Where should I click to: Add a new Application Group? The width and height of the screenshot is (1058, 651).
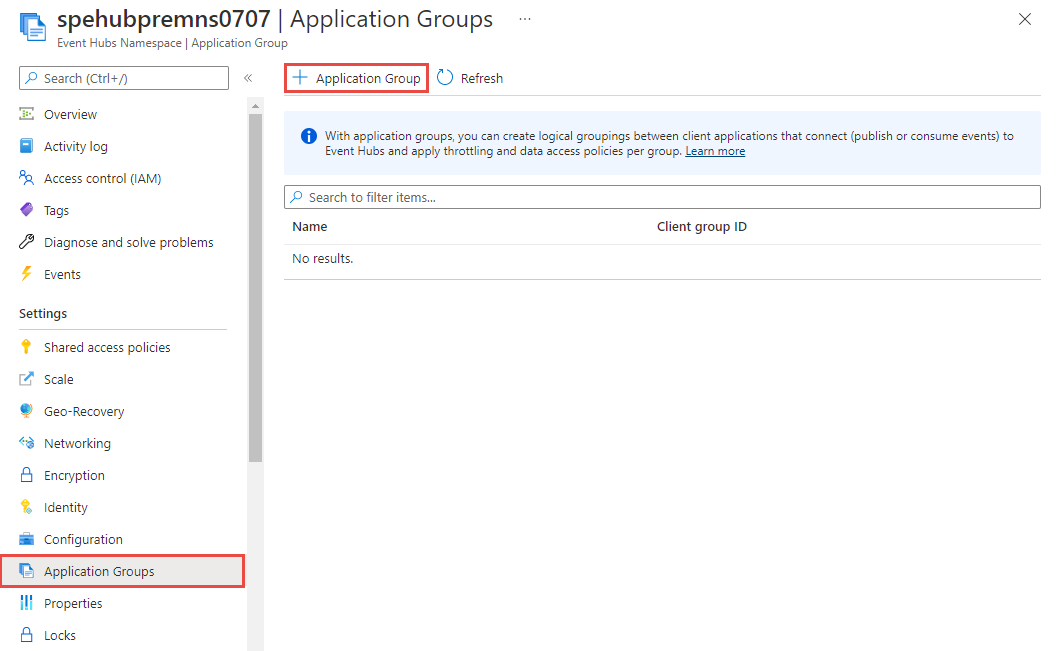tap(356, 78)
